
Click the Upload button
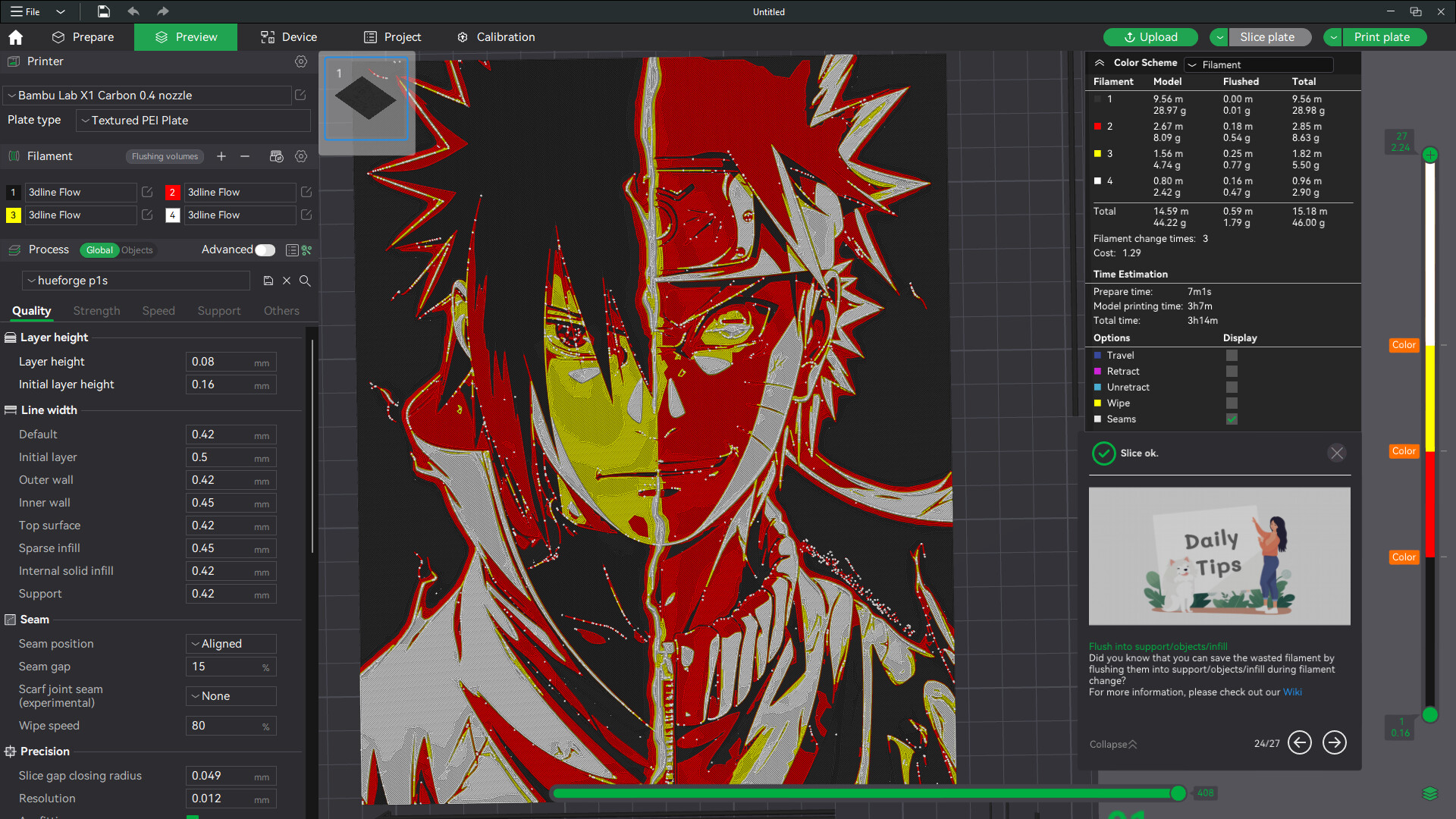tap(1150, 37)
